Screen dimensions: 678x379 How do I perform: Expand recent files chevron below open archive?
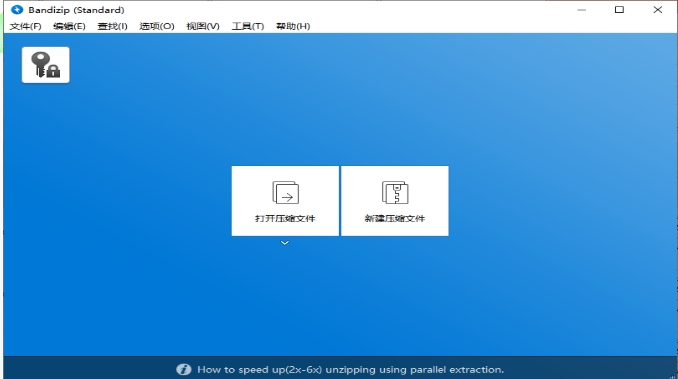[x=285, y=243]
